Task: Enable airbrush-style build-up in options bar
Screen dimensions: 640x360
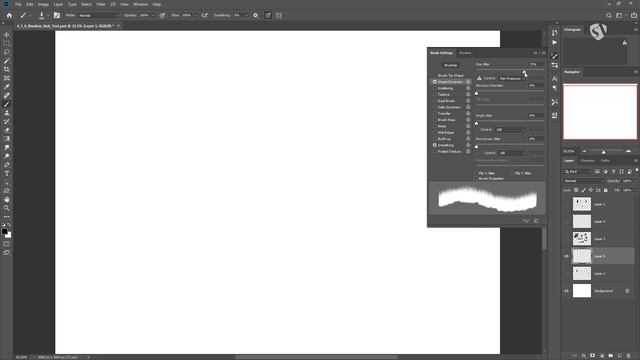Action: (204, 16)
